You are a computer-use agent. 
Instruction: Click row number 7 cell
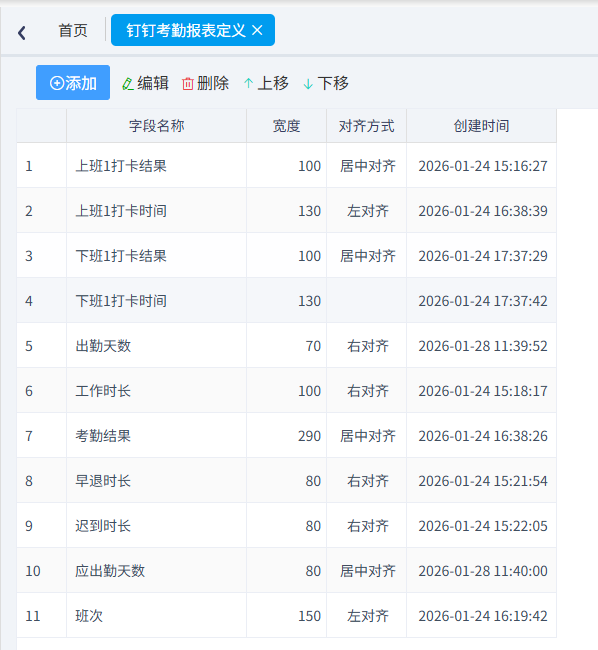point(41,436)
